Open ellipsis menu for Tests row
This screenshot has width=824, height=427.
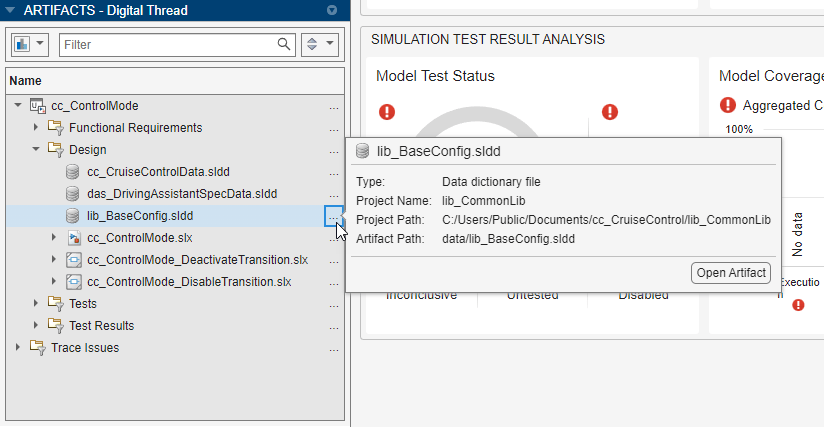pyautogui.click(x=334, y=305)
